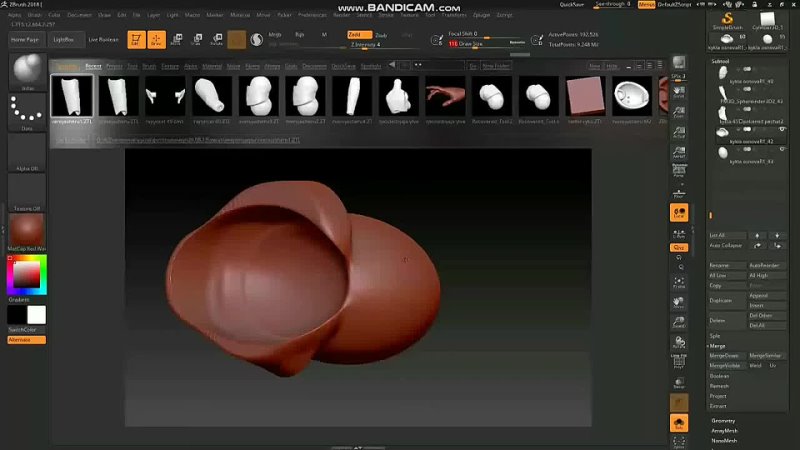
Task: Select the SimpleBrush tool icon
Action: [728, 21]
